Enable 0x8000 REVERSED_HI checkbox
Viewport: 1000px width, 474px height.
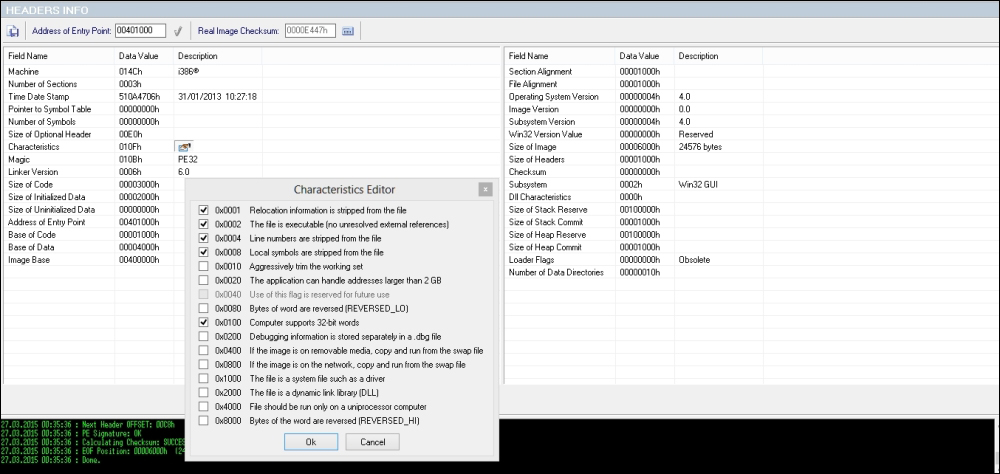(x=203, y=420)
